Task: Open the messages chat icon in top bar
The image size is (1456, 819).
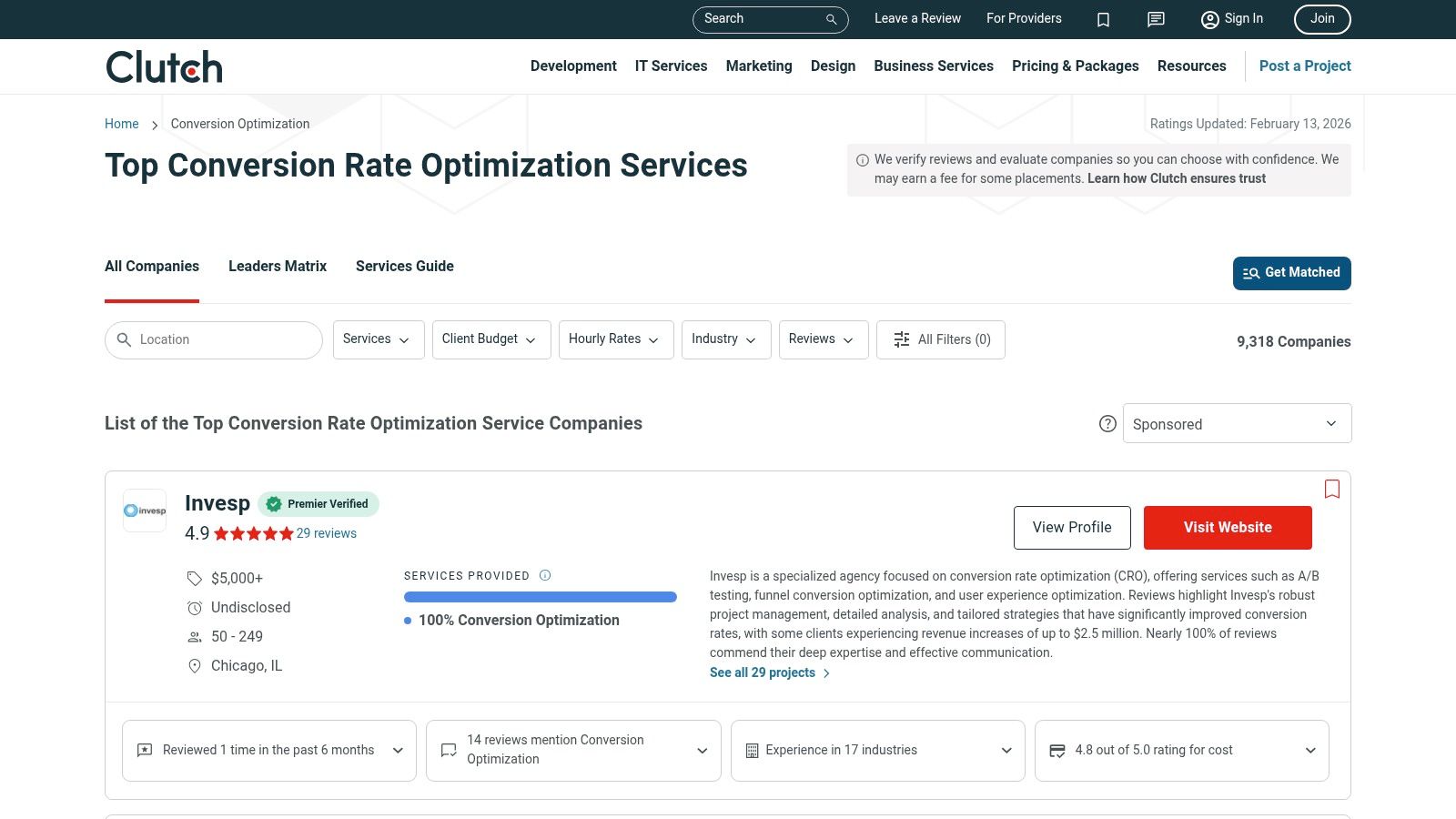Action: pyautogui.click(x=1156, y=19)
